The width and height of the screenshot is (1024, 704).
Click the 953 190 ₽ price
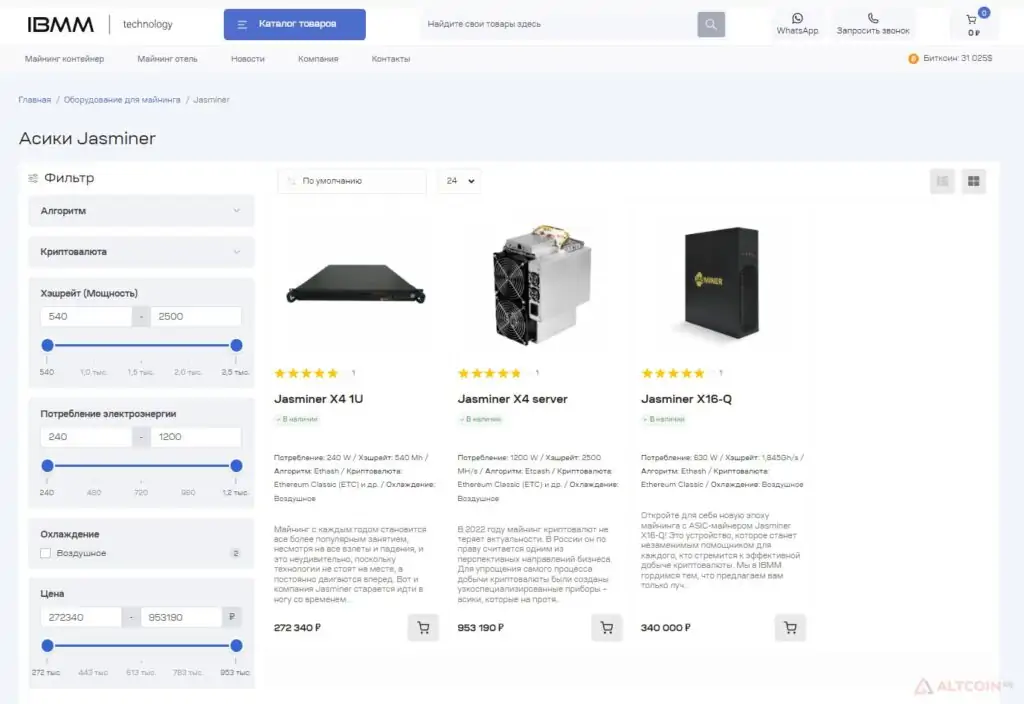point(481,628)
